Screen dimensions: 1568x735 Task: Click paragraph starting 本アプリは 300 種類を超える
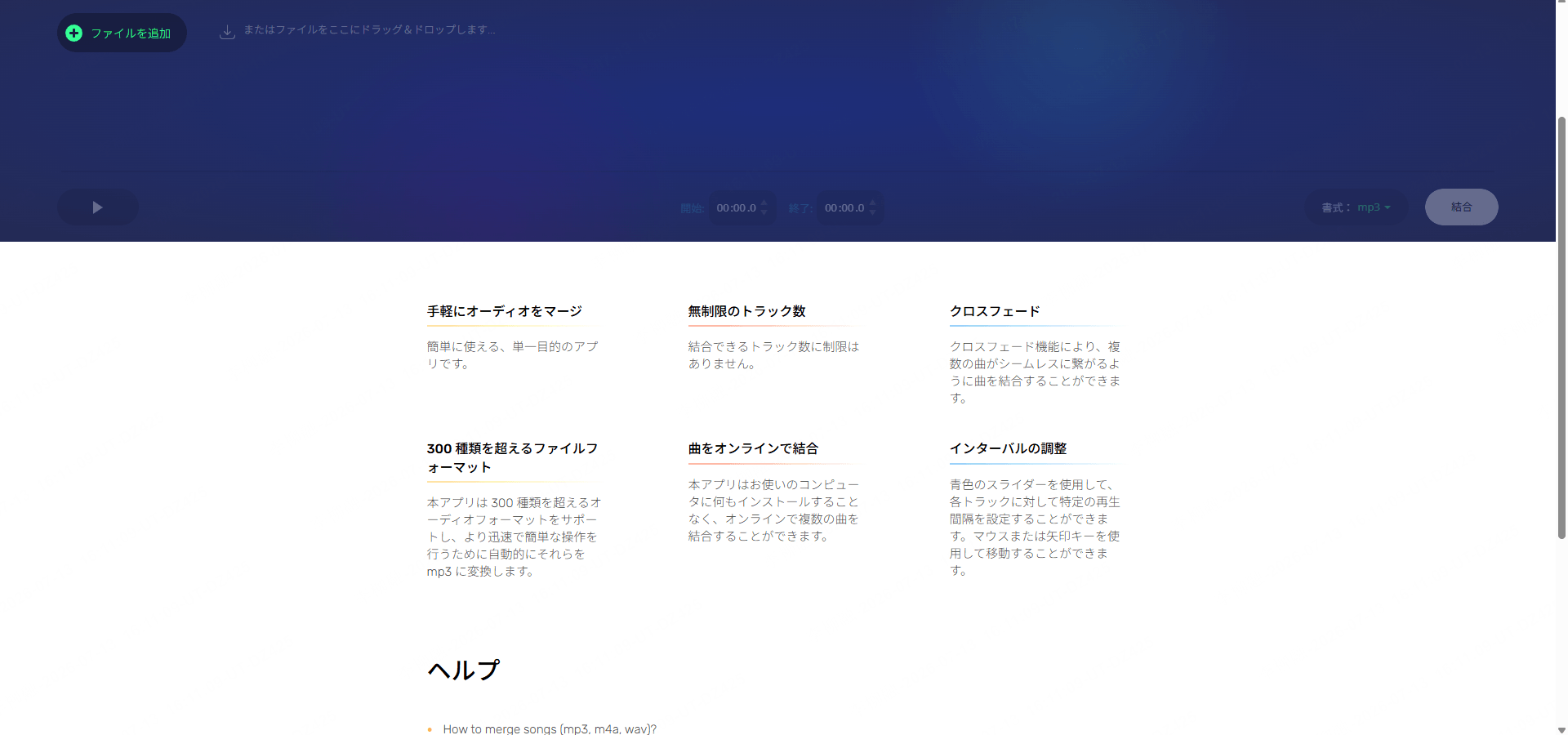514,537
